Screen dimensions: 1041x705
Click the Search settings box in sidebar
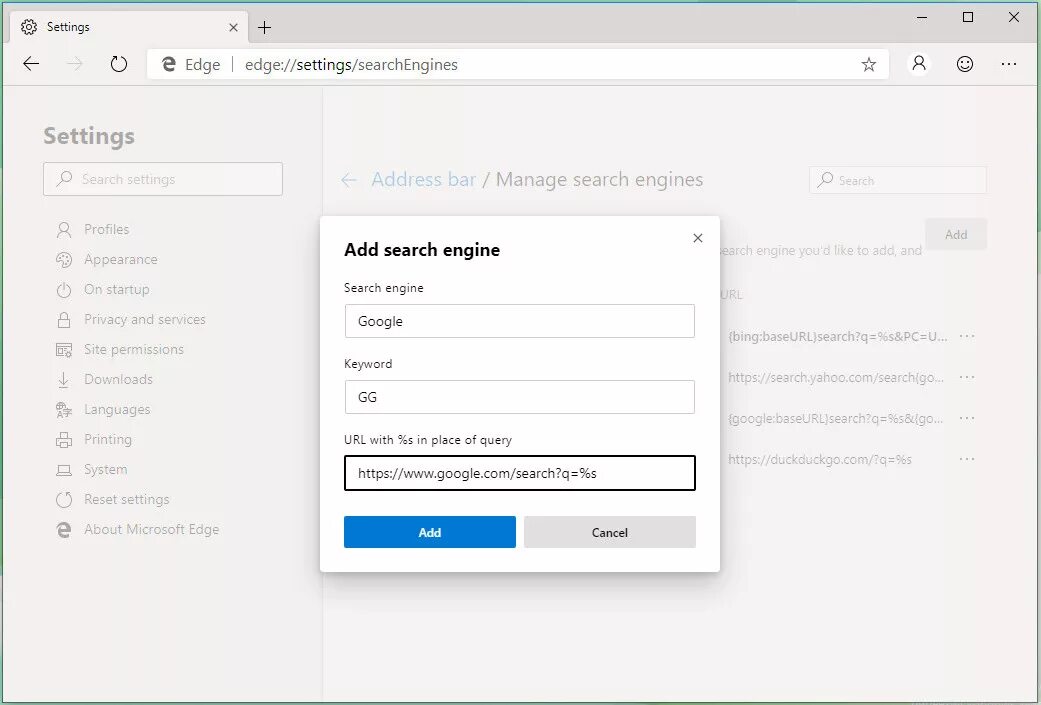coord(163,179)
